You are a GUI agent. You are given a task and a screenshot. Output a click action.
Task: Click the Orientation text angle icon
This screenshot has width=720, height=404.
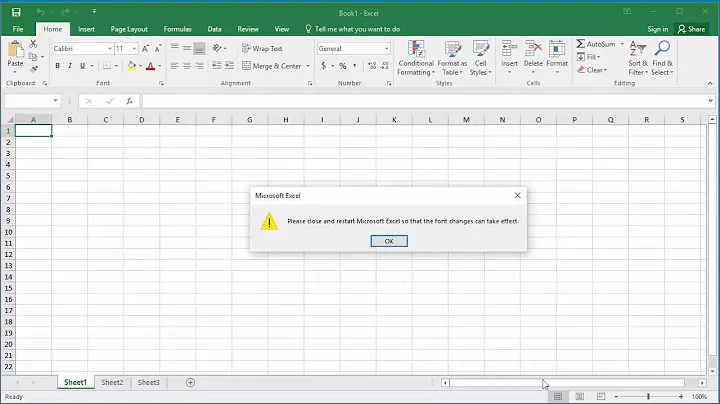(x=217, y=48)
